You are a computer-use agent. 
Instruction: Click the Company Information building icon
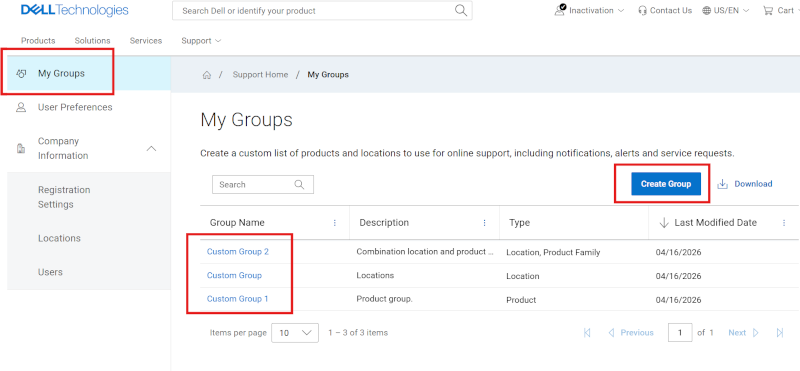(x=21, y=149)
